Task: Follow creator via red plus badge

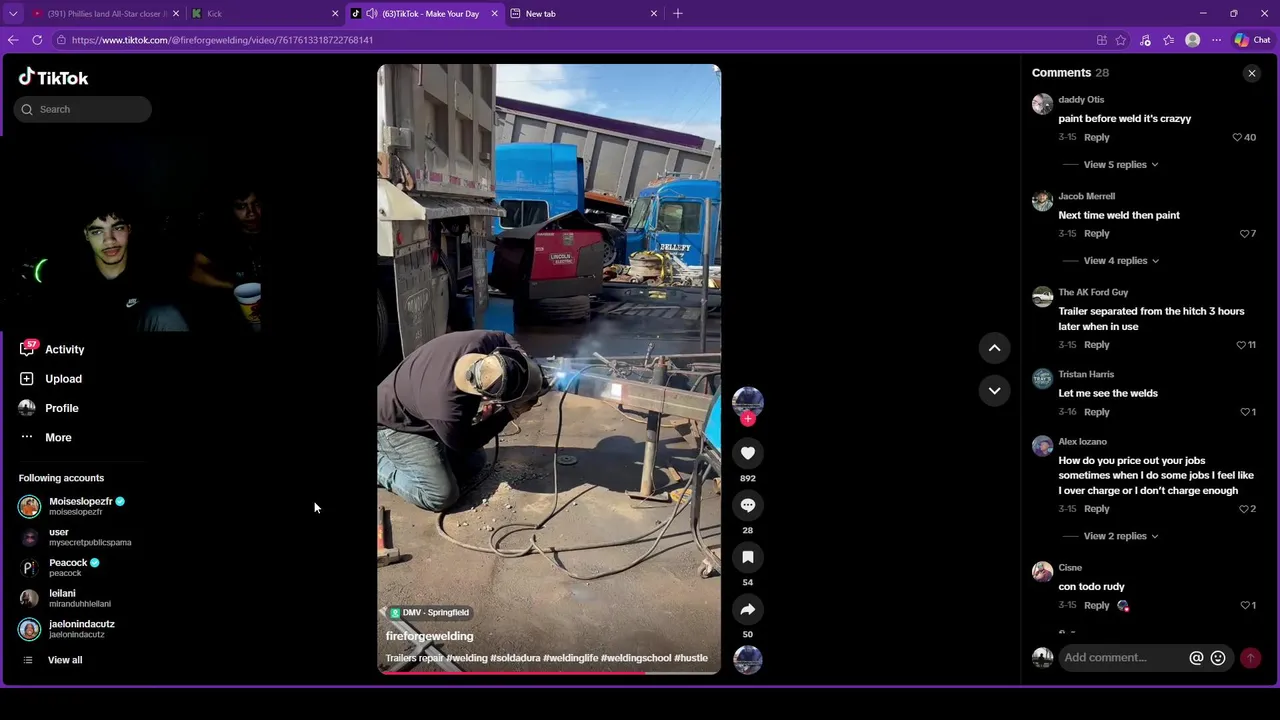Action: pos(747,419)
